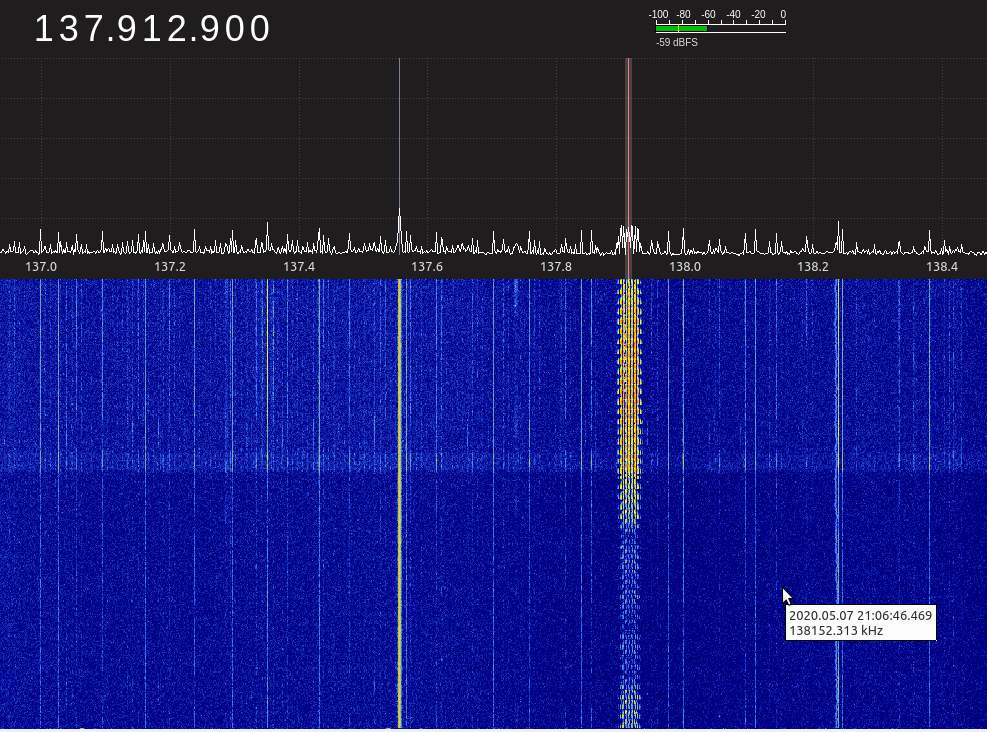The width and height of the screenshot is (987, 732).
Task: Tune to the wide orange modulated signal in waterfall
Action: (629, 400)
